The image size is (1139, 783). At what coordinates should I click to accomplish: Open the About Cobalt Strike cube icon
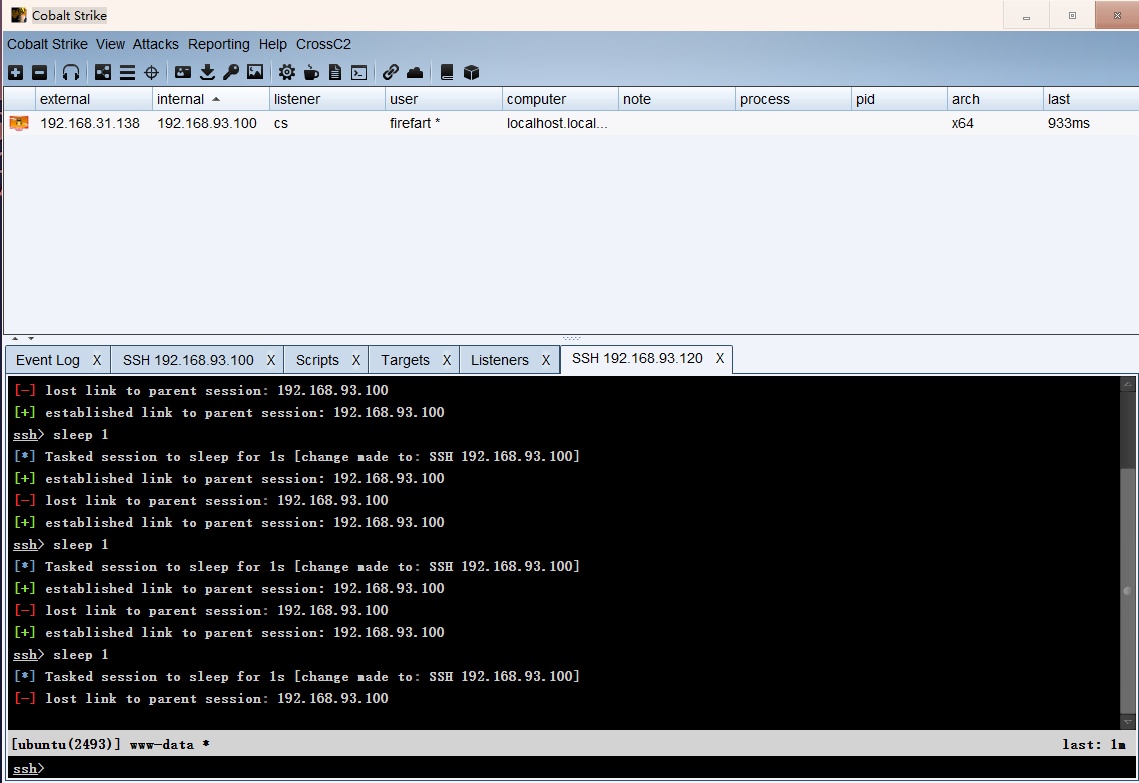pos(470,72)
